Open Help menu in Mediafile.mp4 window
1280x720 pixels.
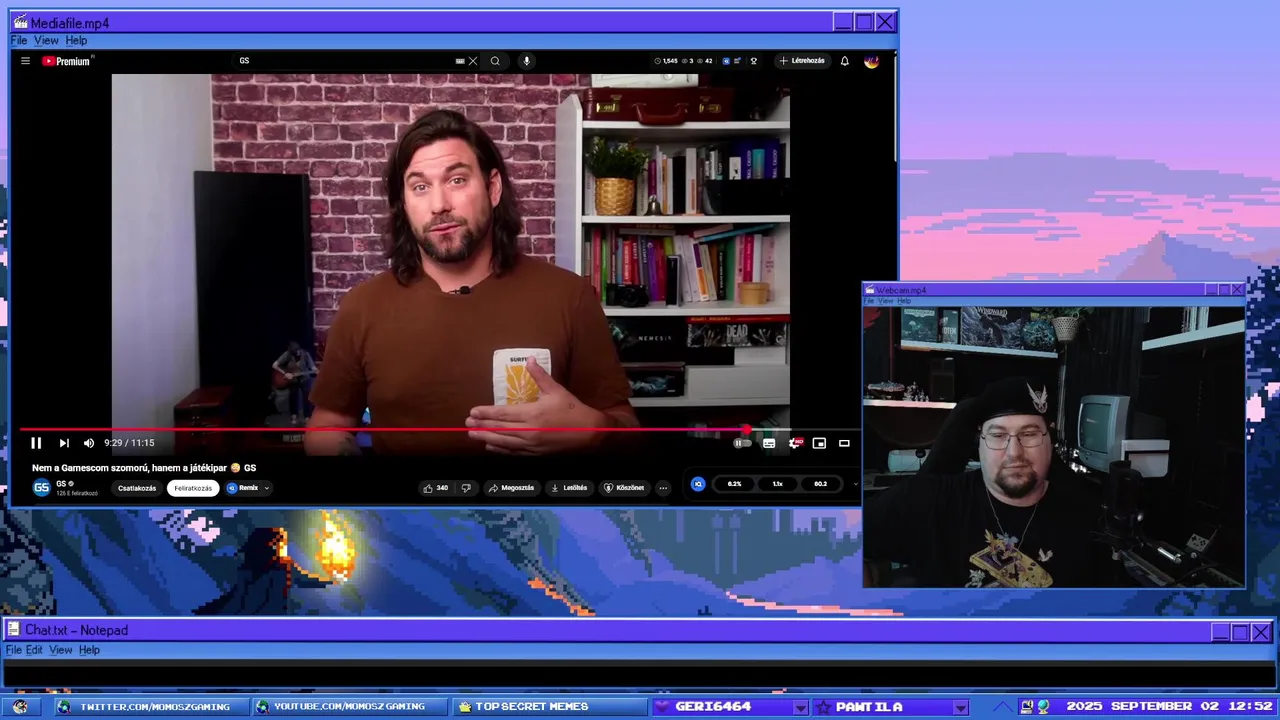click(77, 41)
